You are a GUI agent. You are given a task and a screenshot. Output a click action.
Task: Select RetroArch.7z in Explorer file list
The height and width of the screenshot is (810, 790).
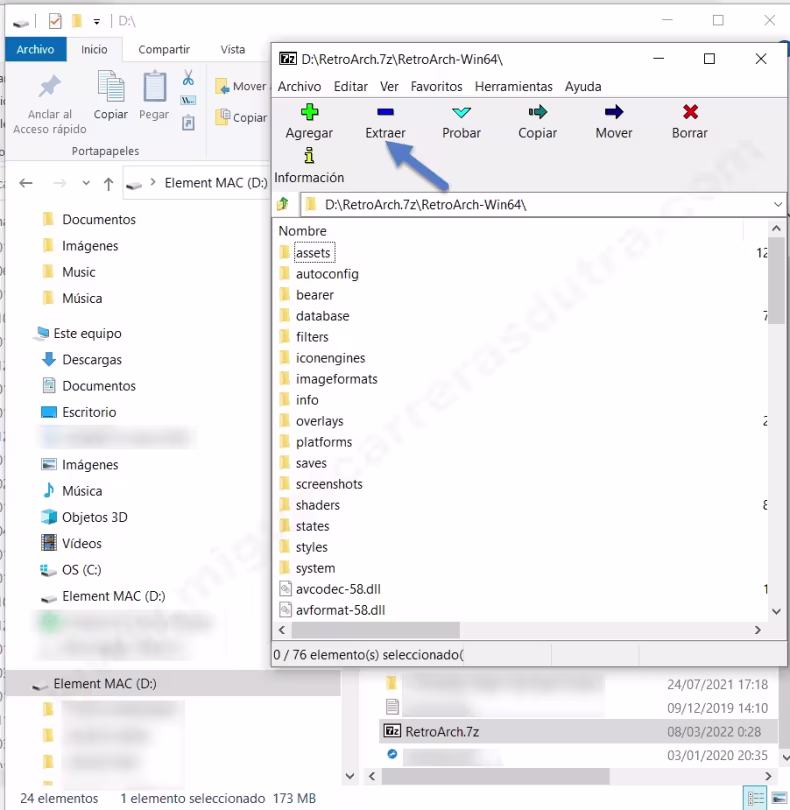[578, 731]
